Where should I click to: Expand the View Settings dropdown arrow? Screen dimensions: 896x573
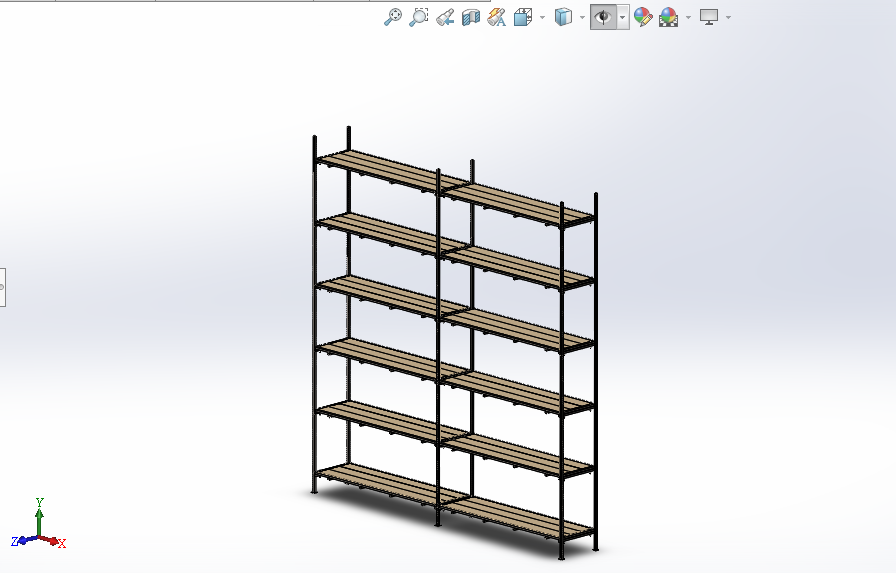[728, 17]
